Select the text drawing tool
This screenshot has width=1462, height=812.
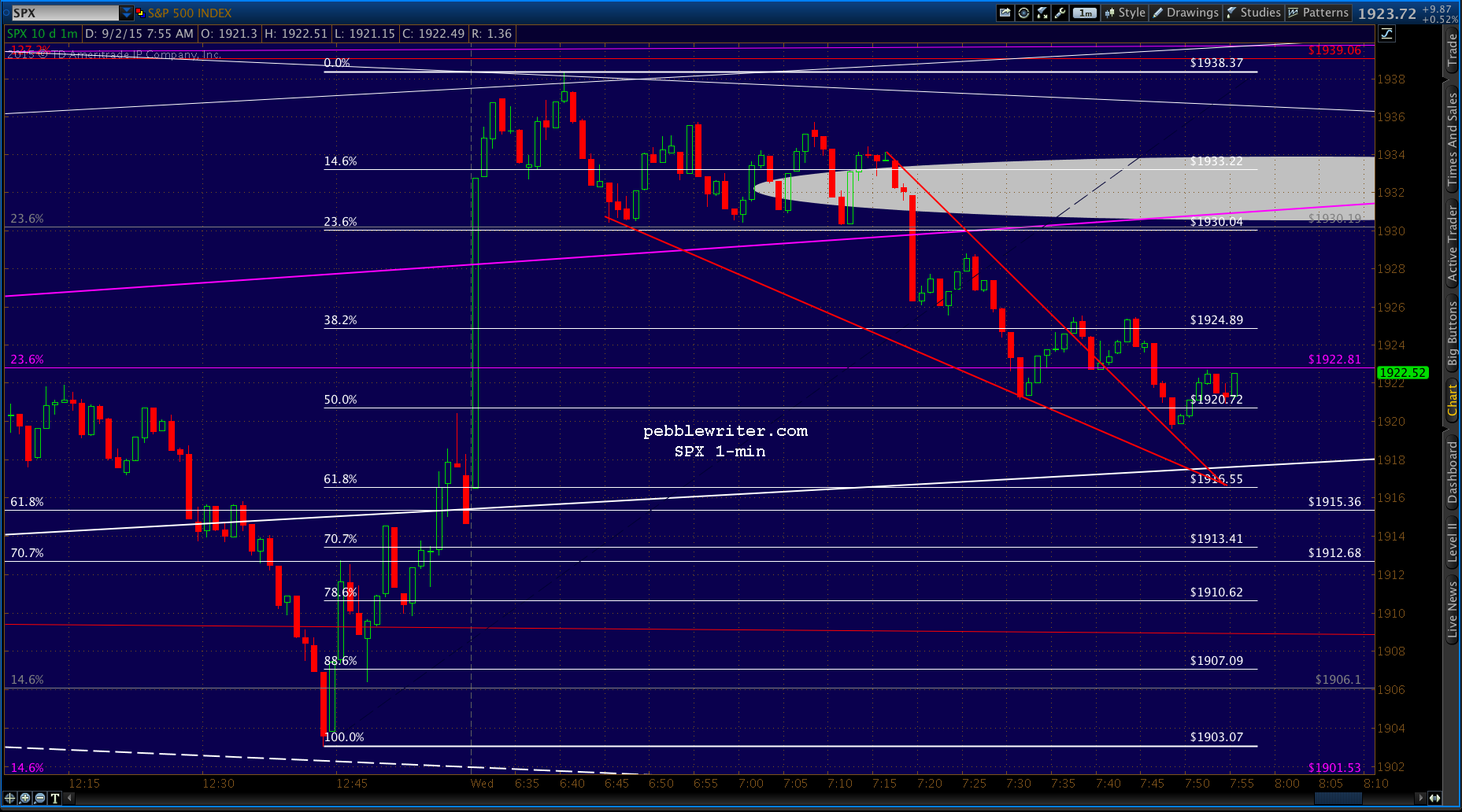pos(55,798)
